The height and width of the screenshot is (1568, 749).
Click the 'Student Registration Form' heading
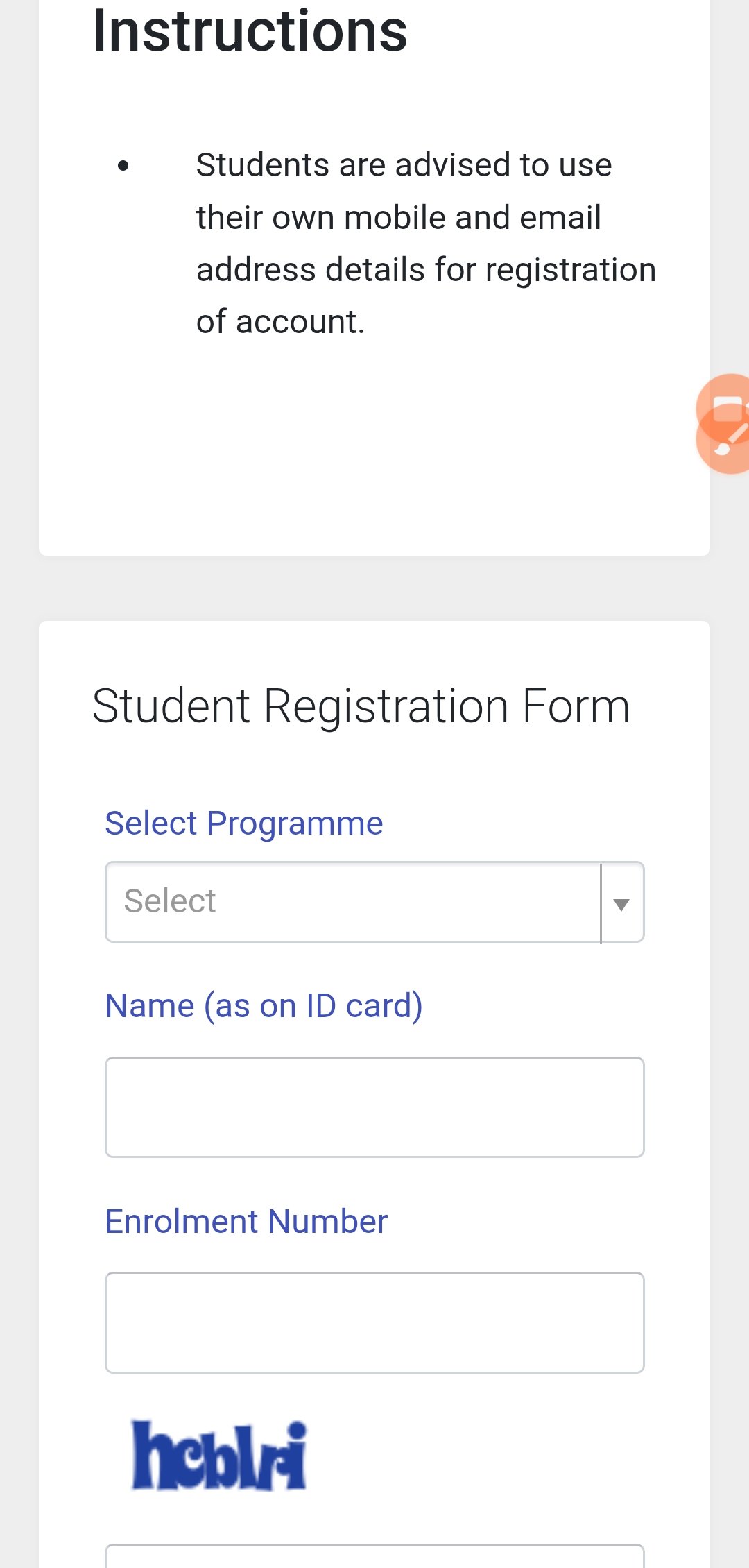[x=361, y=706]
